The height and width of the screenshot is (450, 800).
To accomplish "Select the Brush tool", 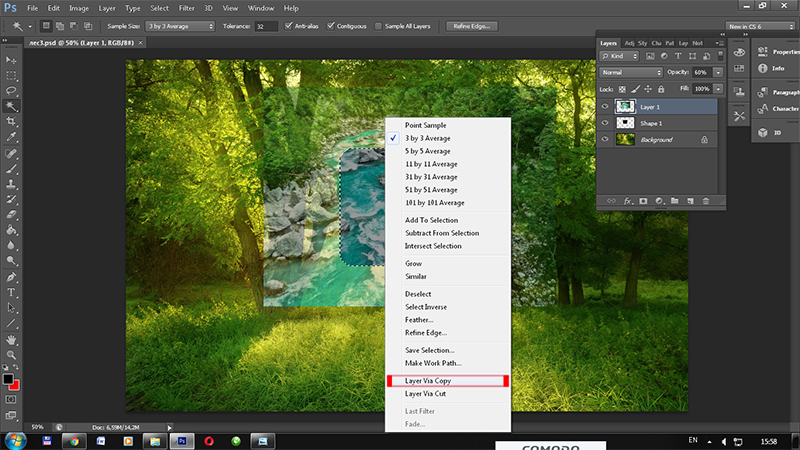I will [11, 168].
